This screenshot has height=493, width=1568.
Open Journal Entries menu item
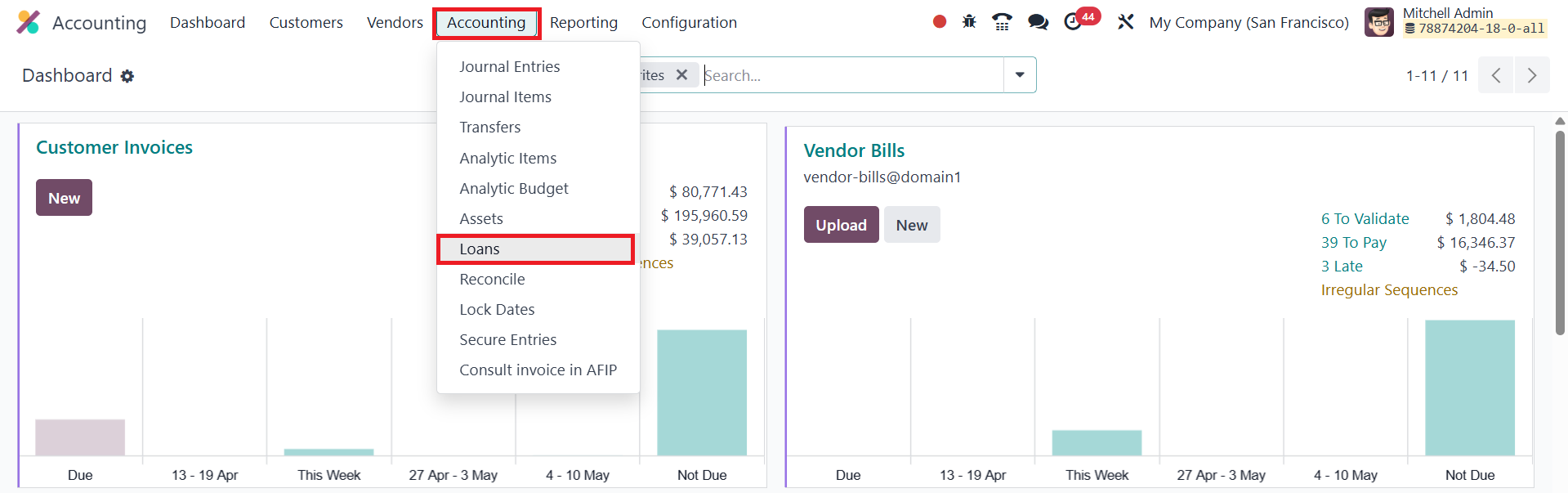coord(510,67)
